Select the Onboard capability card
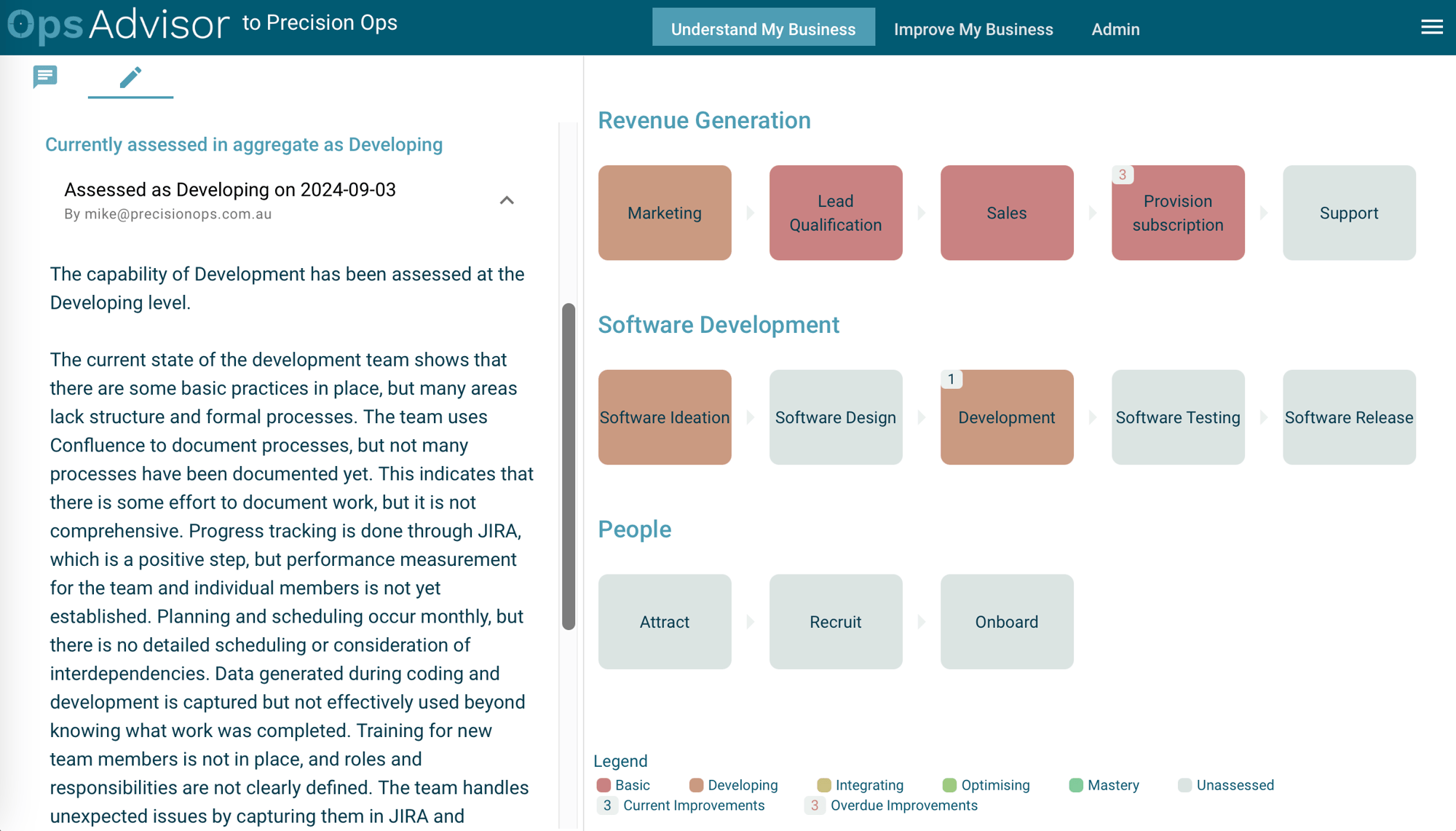The height and width of the screenshot is (831, 1456). coord(1007,622)
